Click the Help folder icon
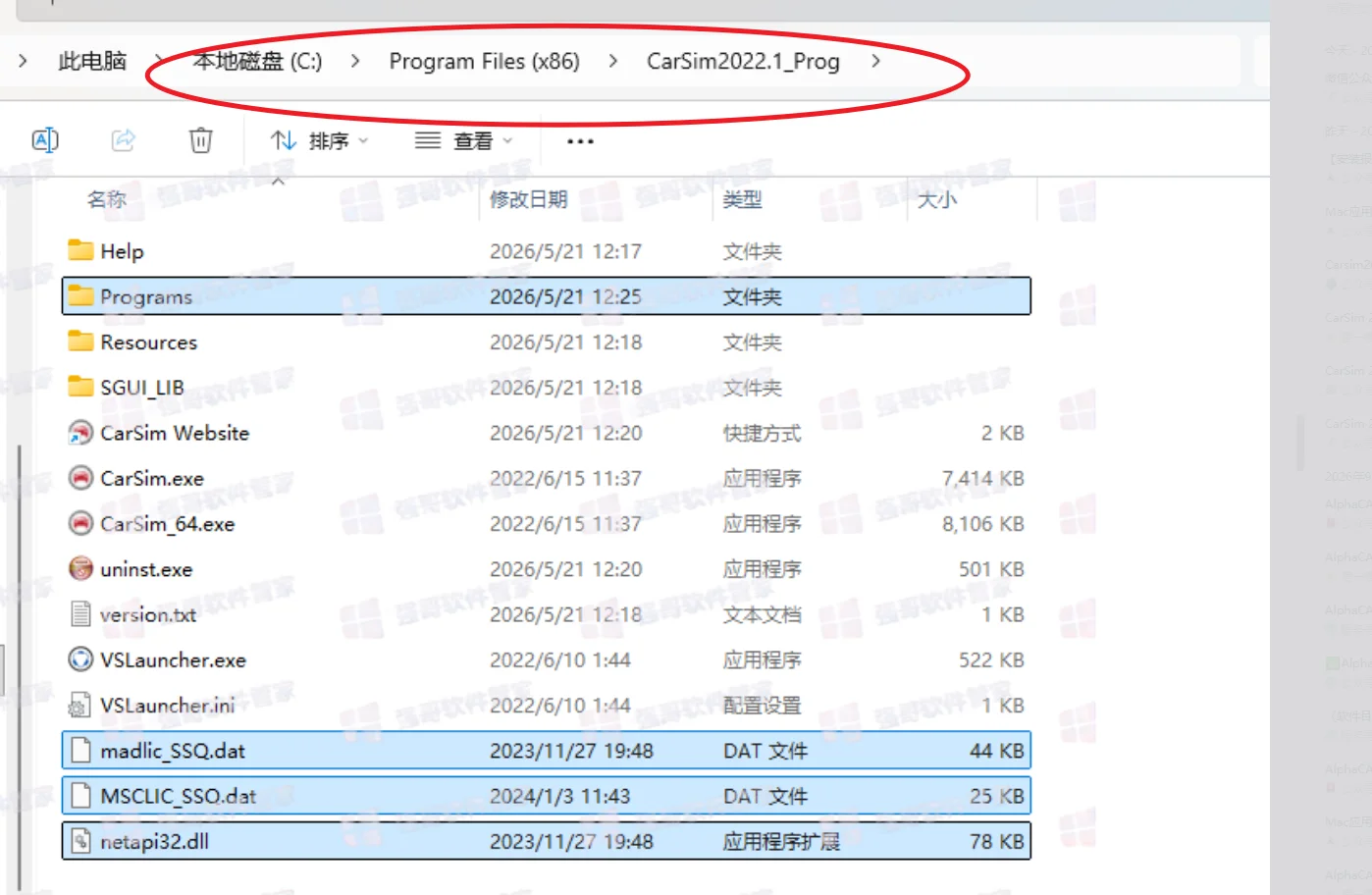The height and width of the screenshot is (895, 1372). click(80, 250)
